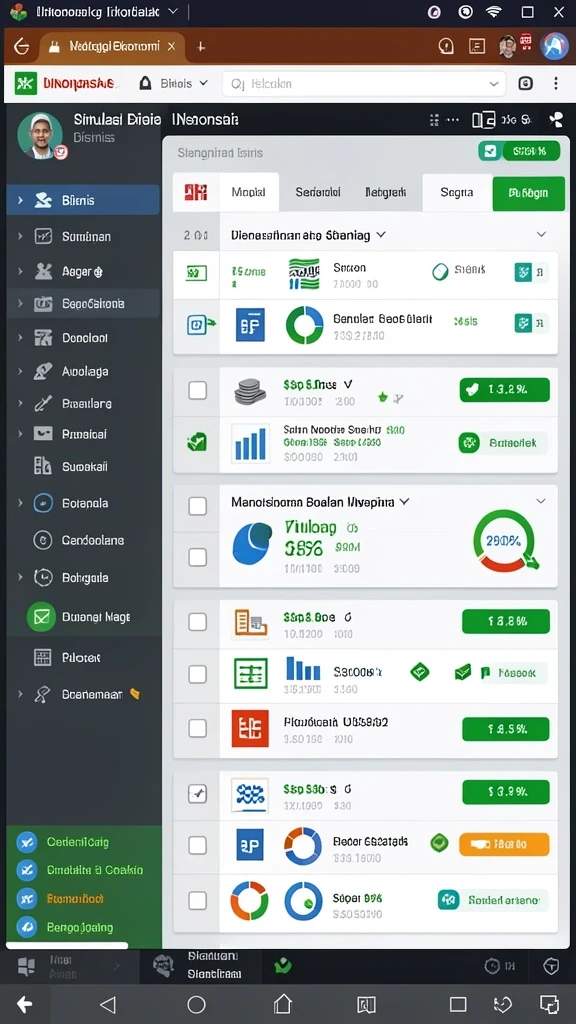Tick checkbox in Plaudoiaai row
The image size is (576, 1024).
197,728
